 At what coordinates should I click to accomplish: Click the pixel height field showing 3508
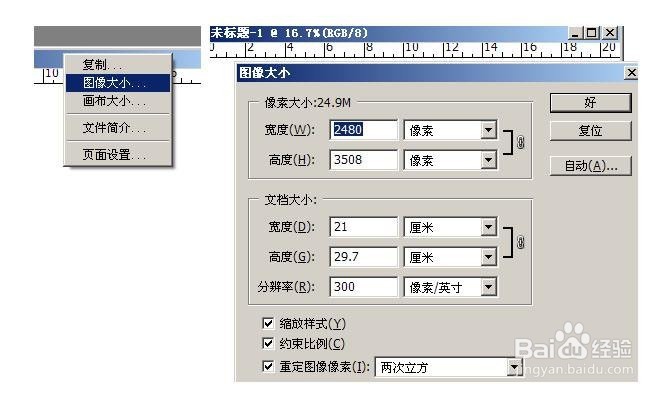364,160
